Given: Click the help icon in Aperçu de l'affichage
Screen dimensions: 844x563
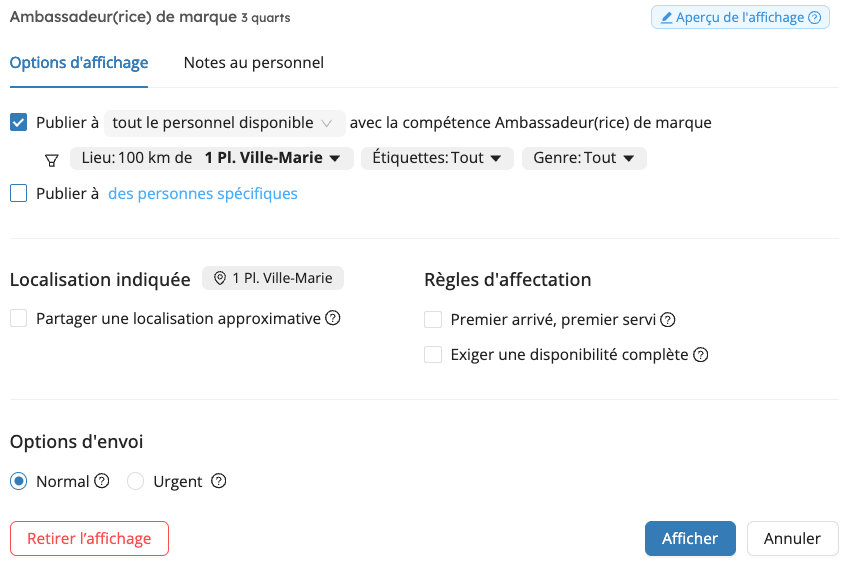Looking at the screenshot, I should click(x=815, y=18).
